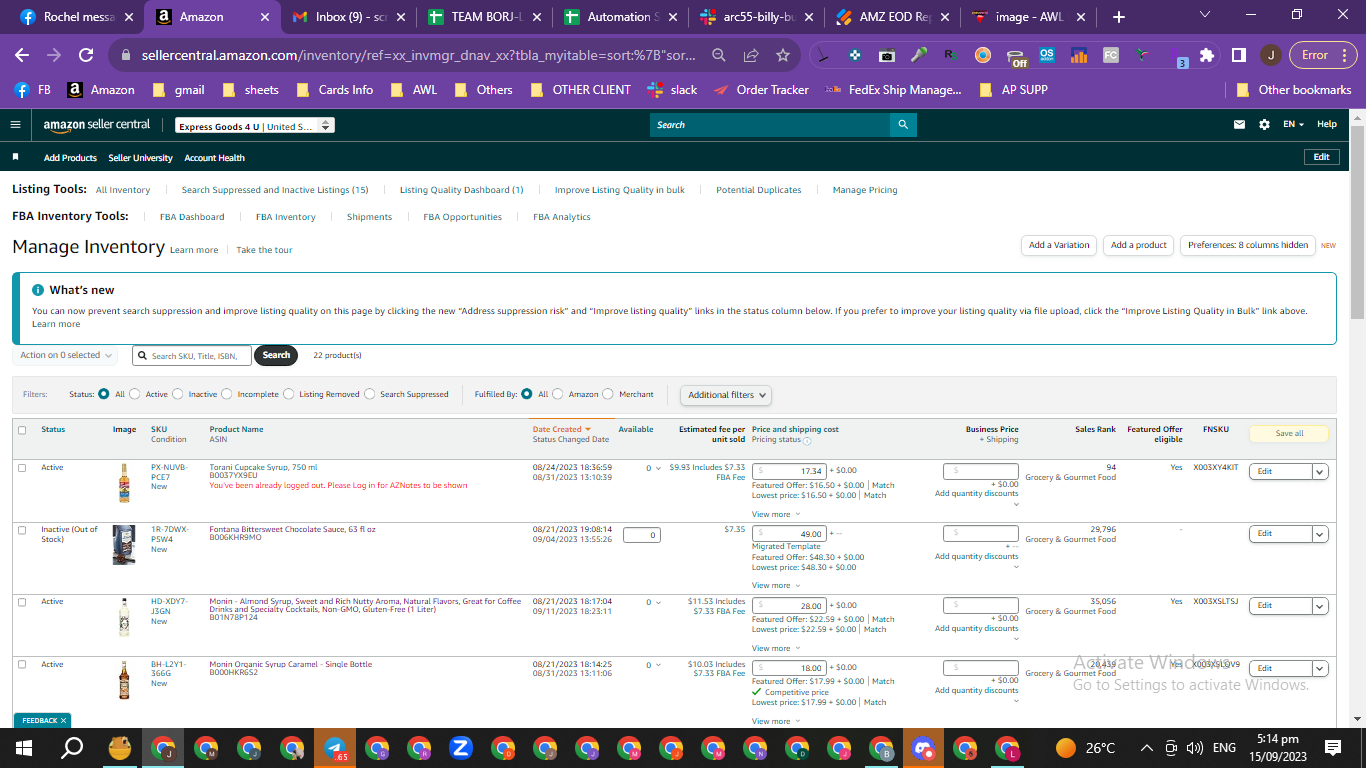
Task: Click the FC extension icon
Action: tap(1111, 56)
